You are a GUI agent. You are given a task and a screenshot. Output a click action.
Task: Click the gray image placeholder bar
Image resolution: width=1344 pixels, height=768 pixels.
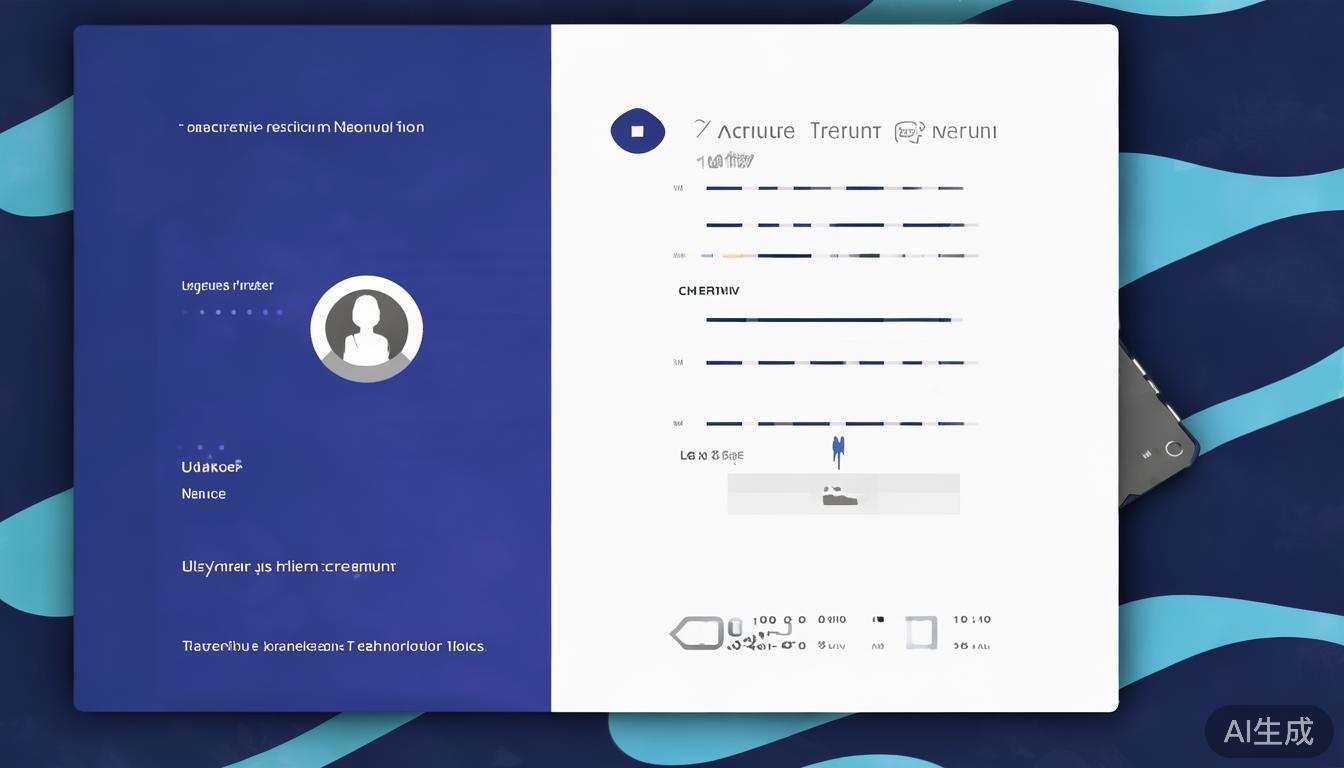843,494
